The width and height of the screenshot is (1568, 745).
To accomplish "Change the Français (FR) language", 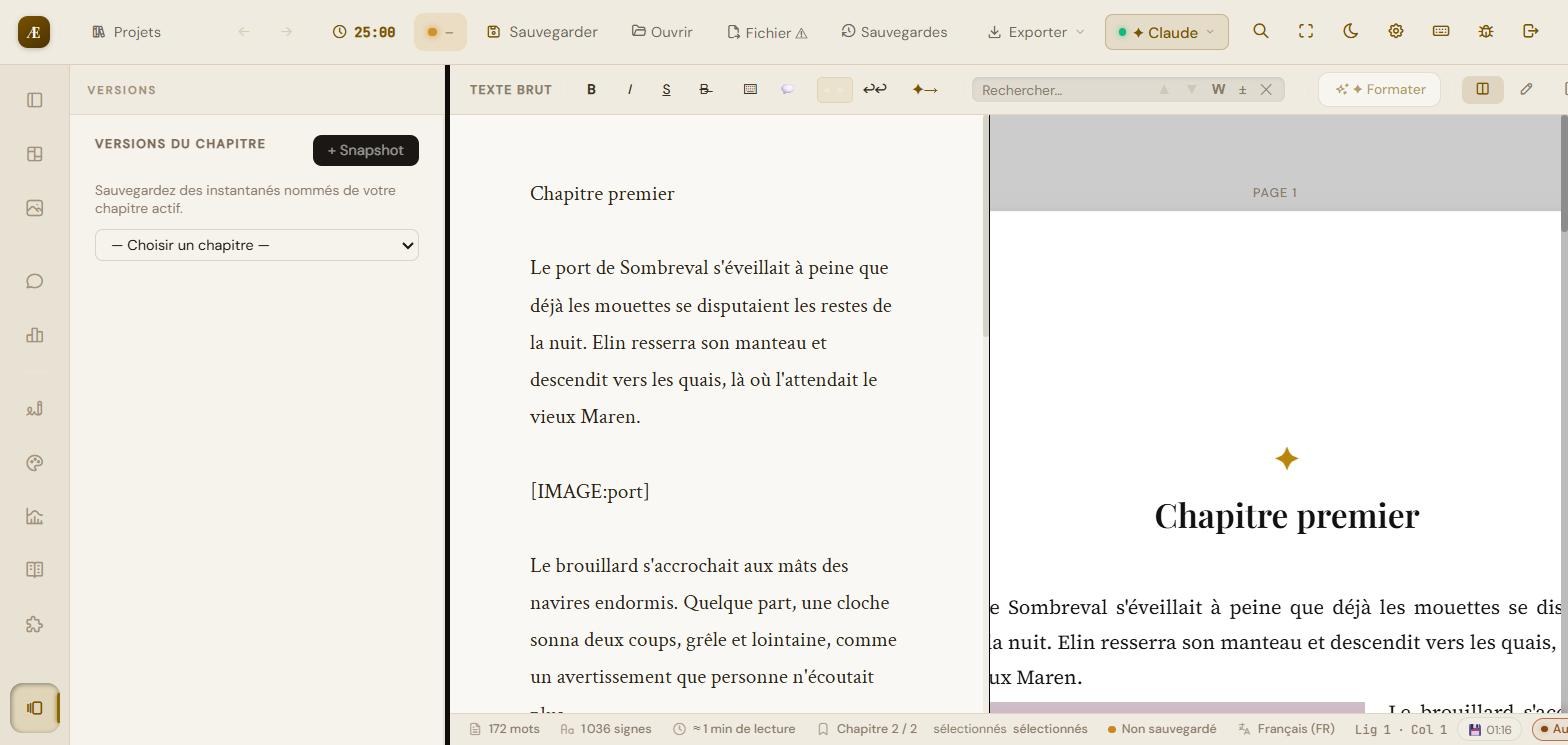I will tap(1286, 729).
